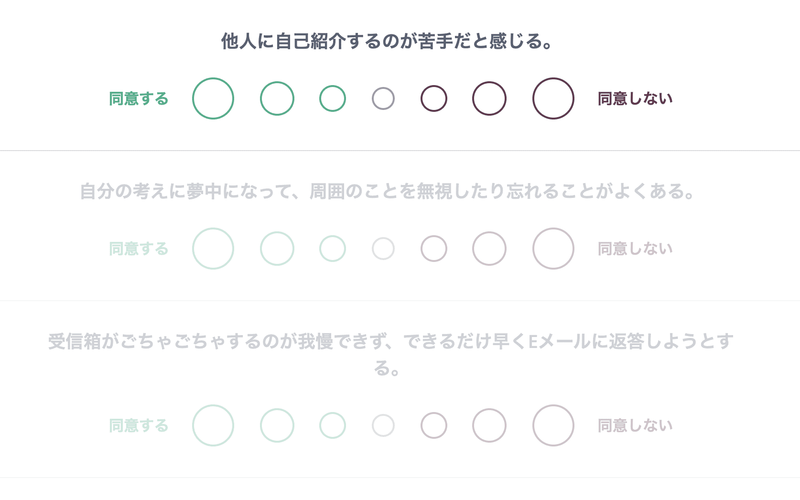Pick smallest agree circle for 受信箱 email question
800x500 pixels.
coord(333,426)
